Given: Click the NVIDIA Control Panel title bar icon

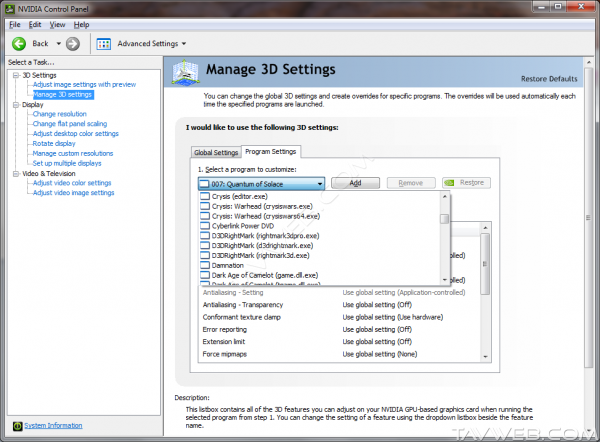Looking at the screenshot, I should coord(10,8).
